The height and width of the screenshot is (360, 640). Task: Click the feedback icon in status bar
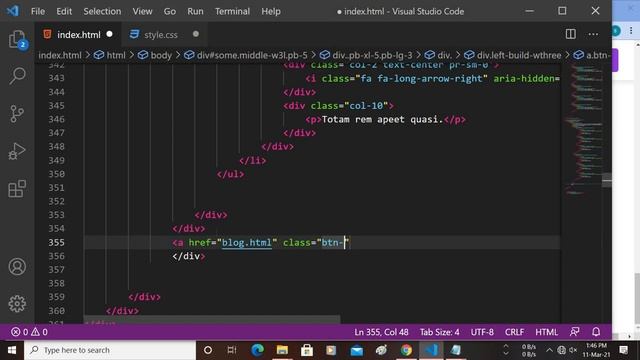[x=575, y=332]
